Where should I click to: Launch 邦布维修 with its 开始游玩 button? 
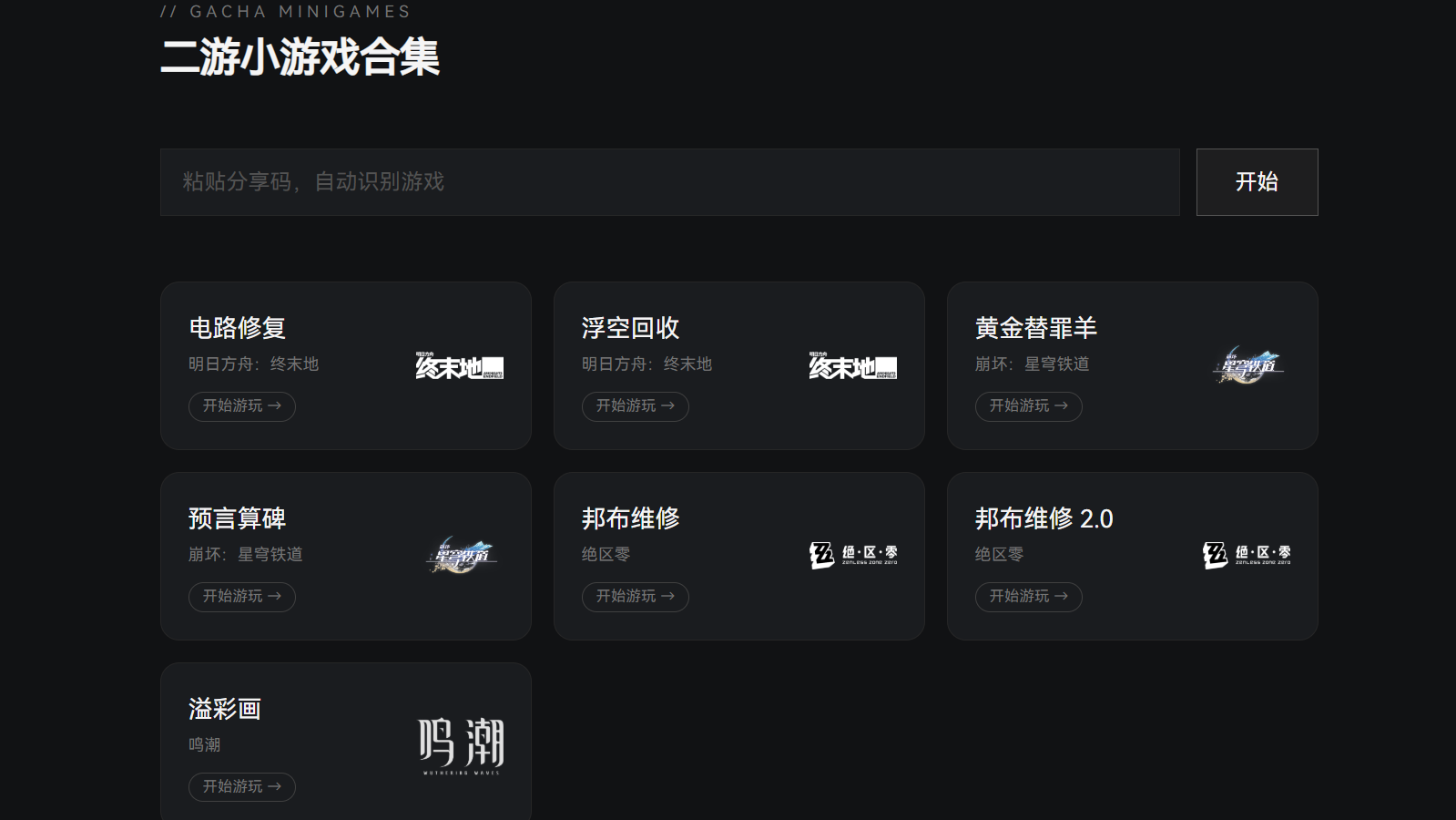point(636,597)
